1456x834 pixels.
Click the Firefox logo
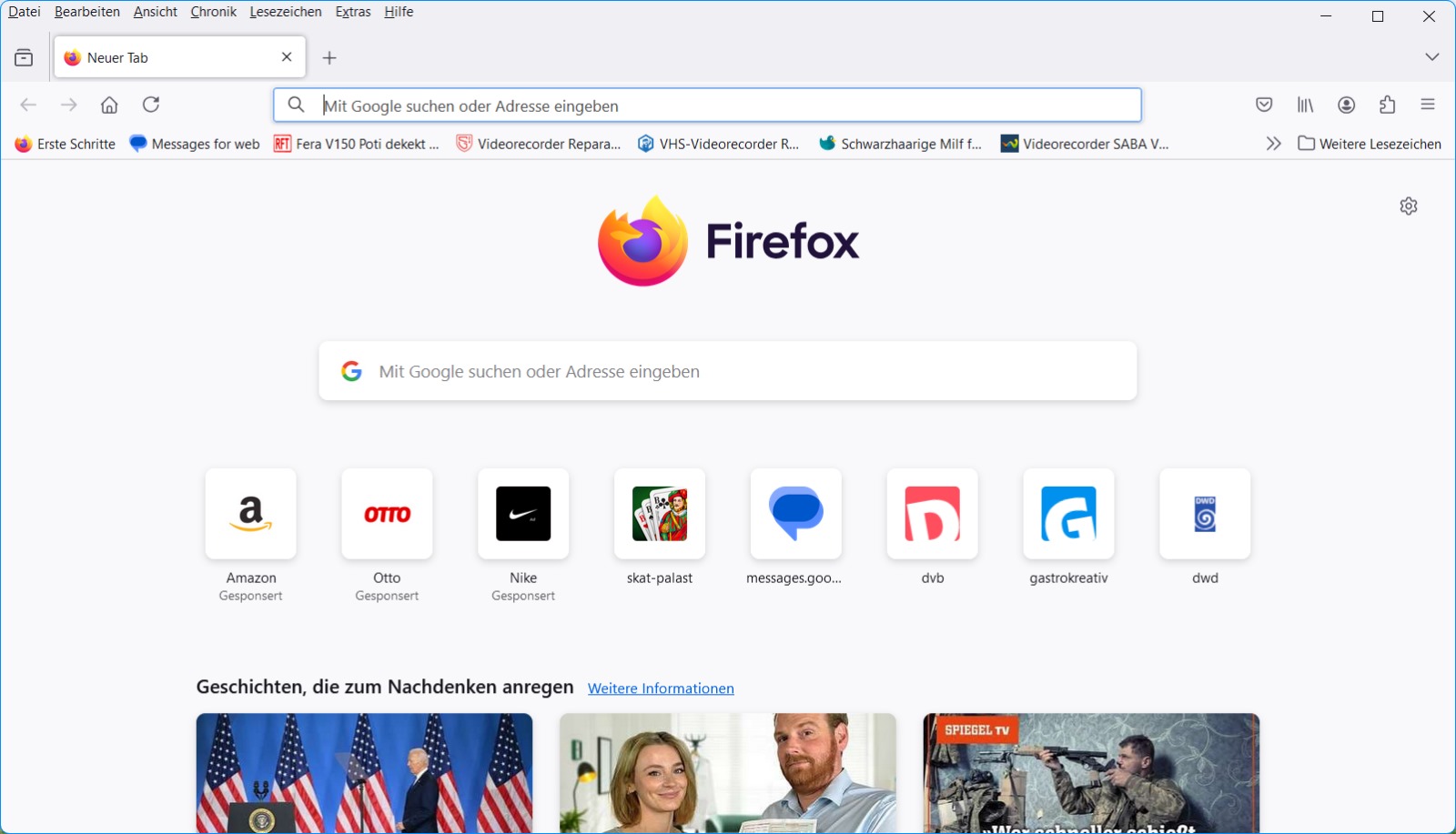[728, 241]
